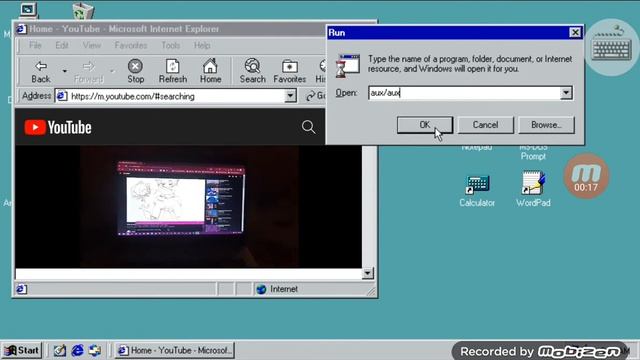The width and height of the screenshot is (640, 360).
Task: Open the WordPad desktop shortcut
Action: [x=533, y=190]
